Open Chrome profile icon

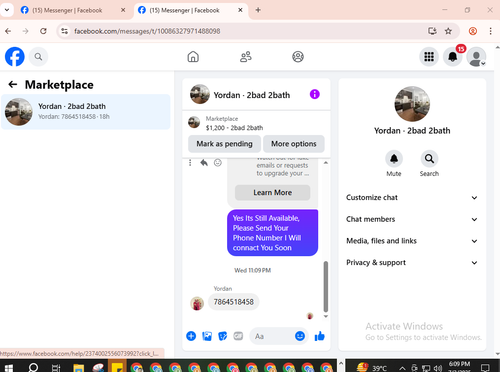pyautogui.click(x=472, y=31)
